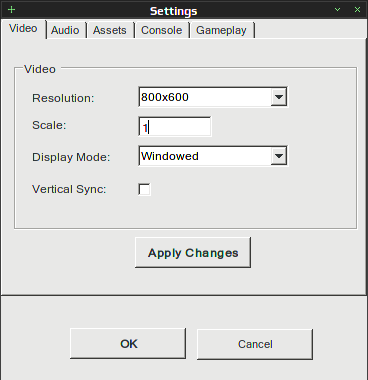This screenshot has width=368, height=380.
Task: Confirm settings with OK
Action: [x=128, y=344]
